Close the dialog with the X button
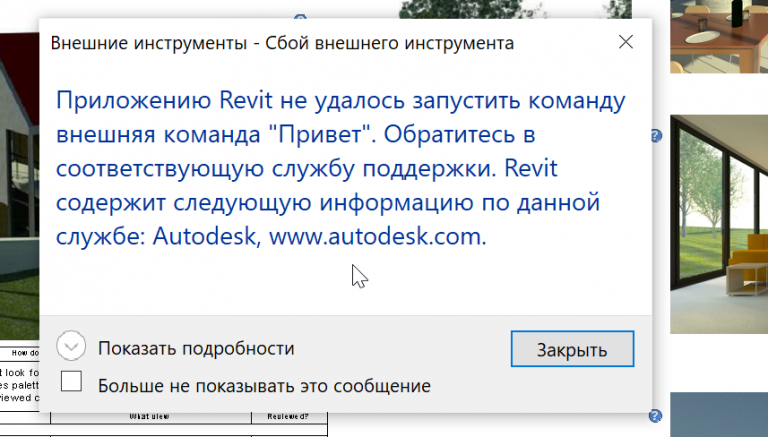Image resolution: width=768 pixels, height=437 pixels. tap(625, 42)
